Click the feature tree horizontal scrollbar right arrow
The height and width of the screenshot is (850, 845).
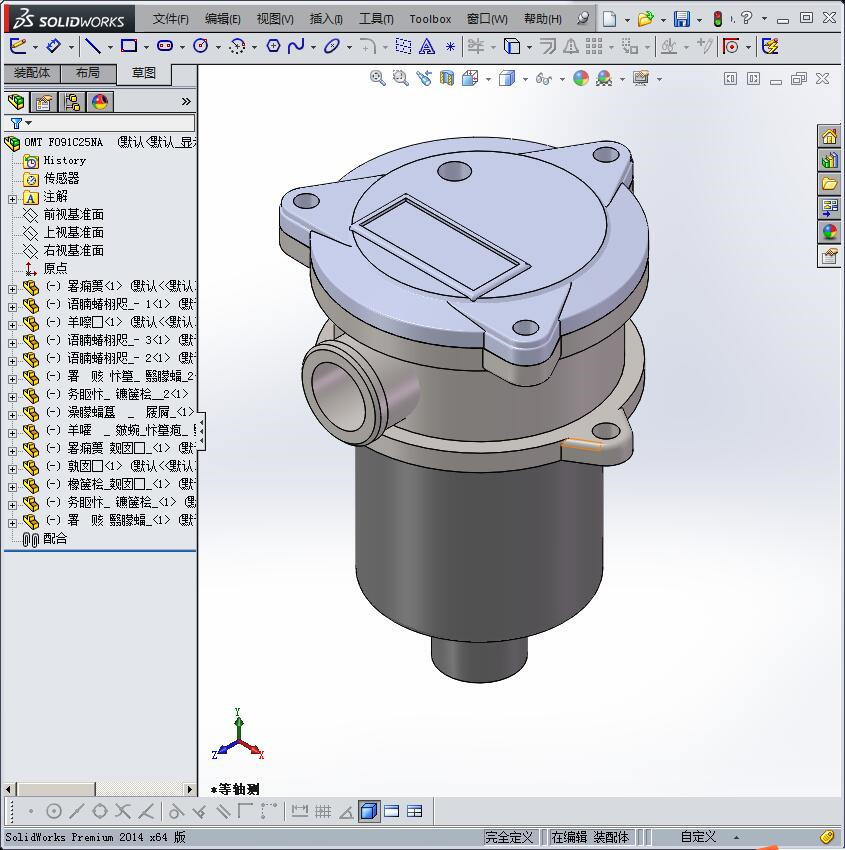[190, 789]
